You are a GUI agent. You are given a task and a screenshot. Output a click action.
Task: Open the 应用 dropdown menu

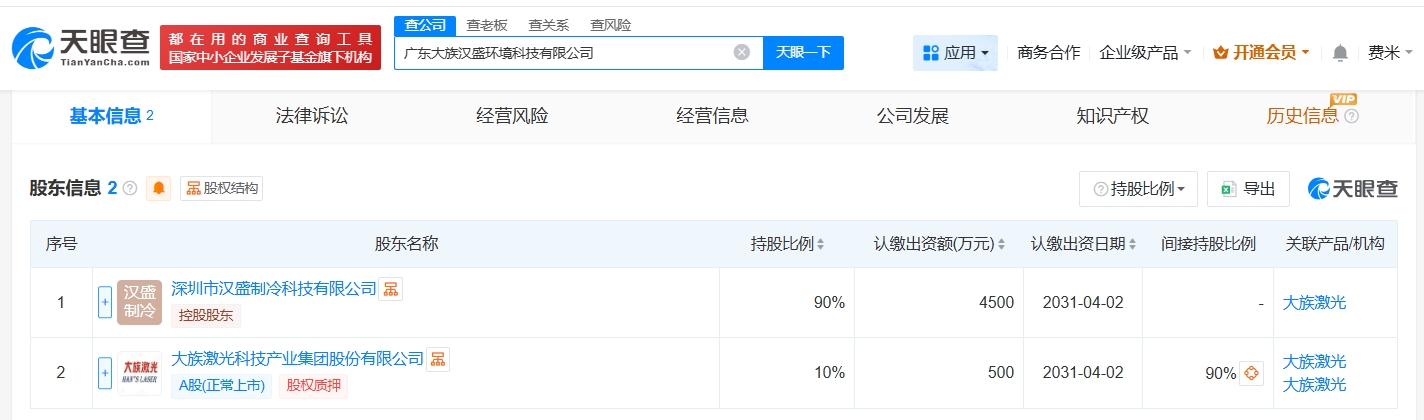click(955, 52)
